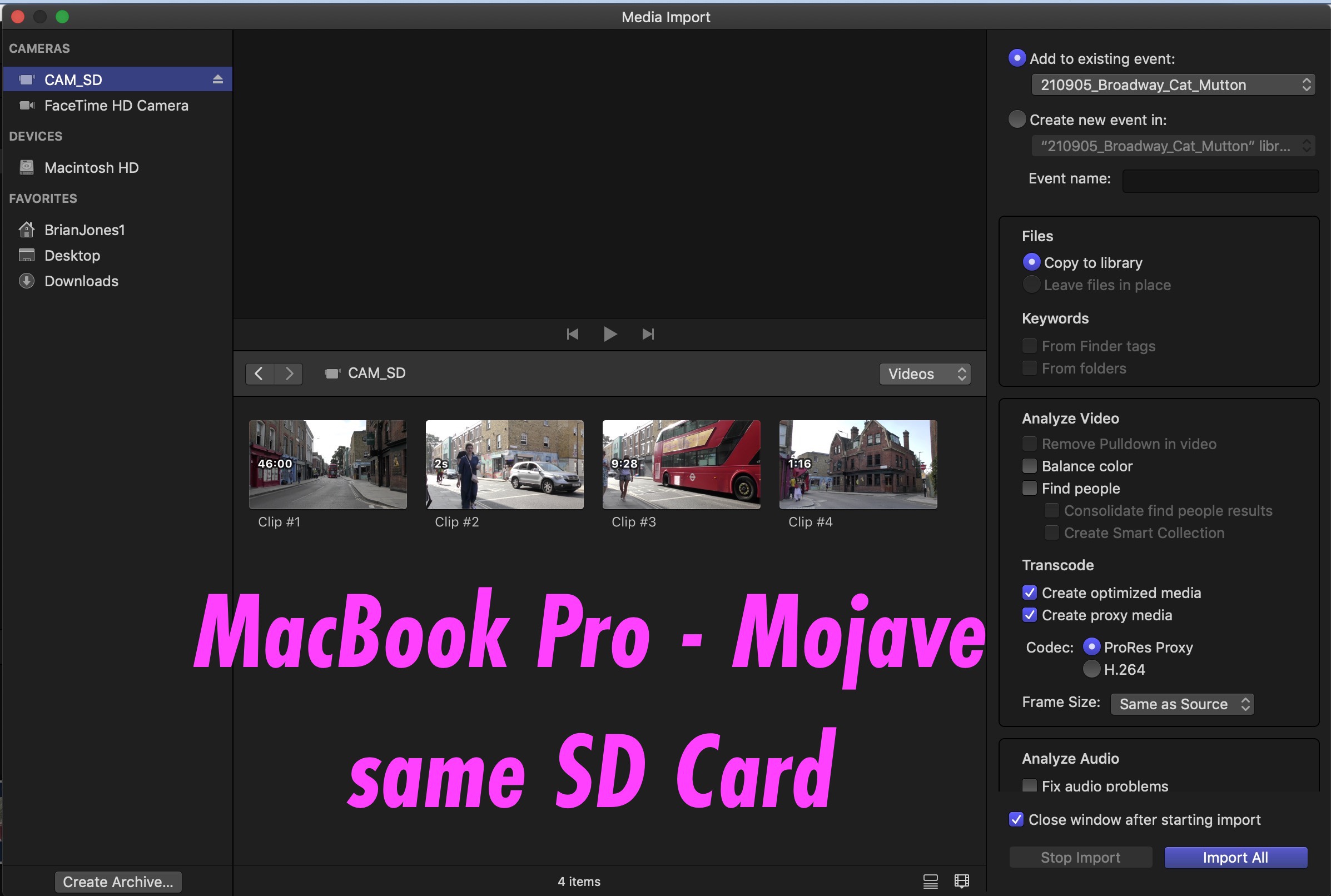Eject the CAM_SD card
This screenshot has height=896, width=1331.
click(x=217, y=79)
